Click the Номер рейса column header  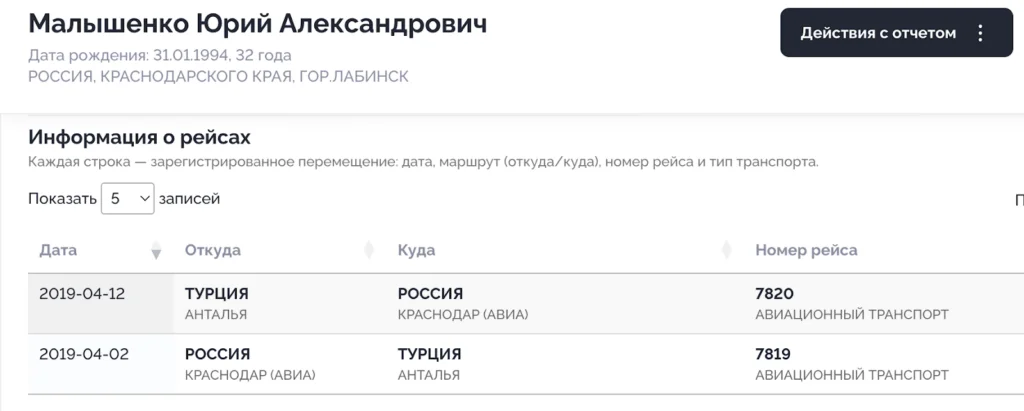coord(806,250)
